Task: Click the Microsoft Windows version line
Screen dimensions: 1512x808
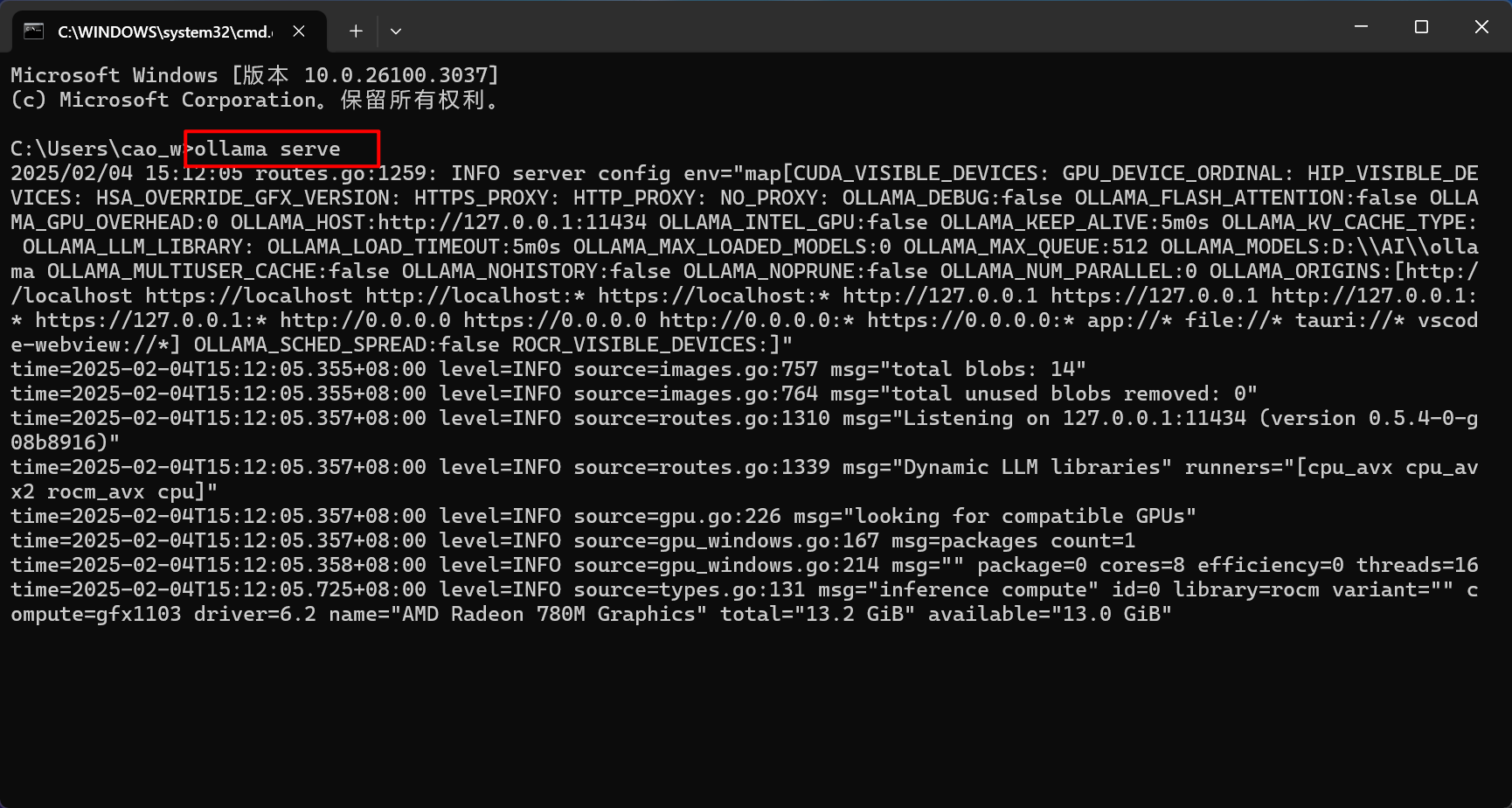Action: tap(253, 75)
